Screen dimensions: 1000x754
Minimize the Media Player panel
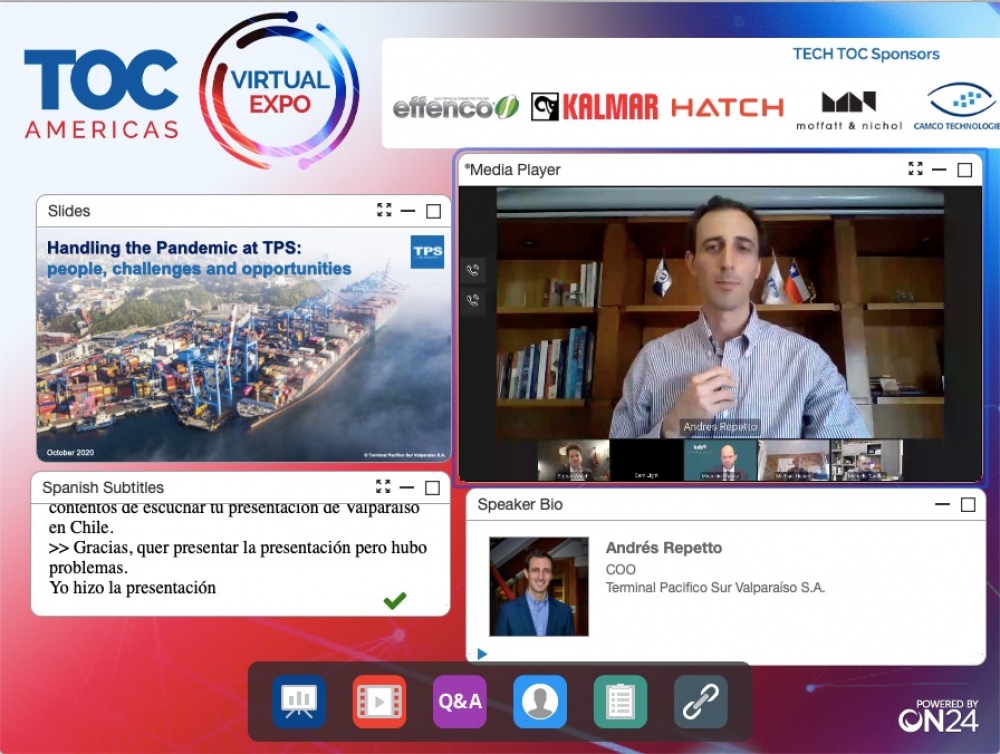(939, 169)
